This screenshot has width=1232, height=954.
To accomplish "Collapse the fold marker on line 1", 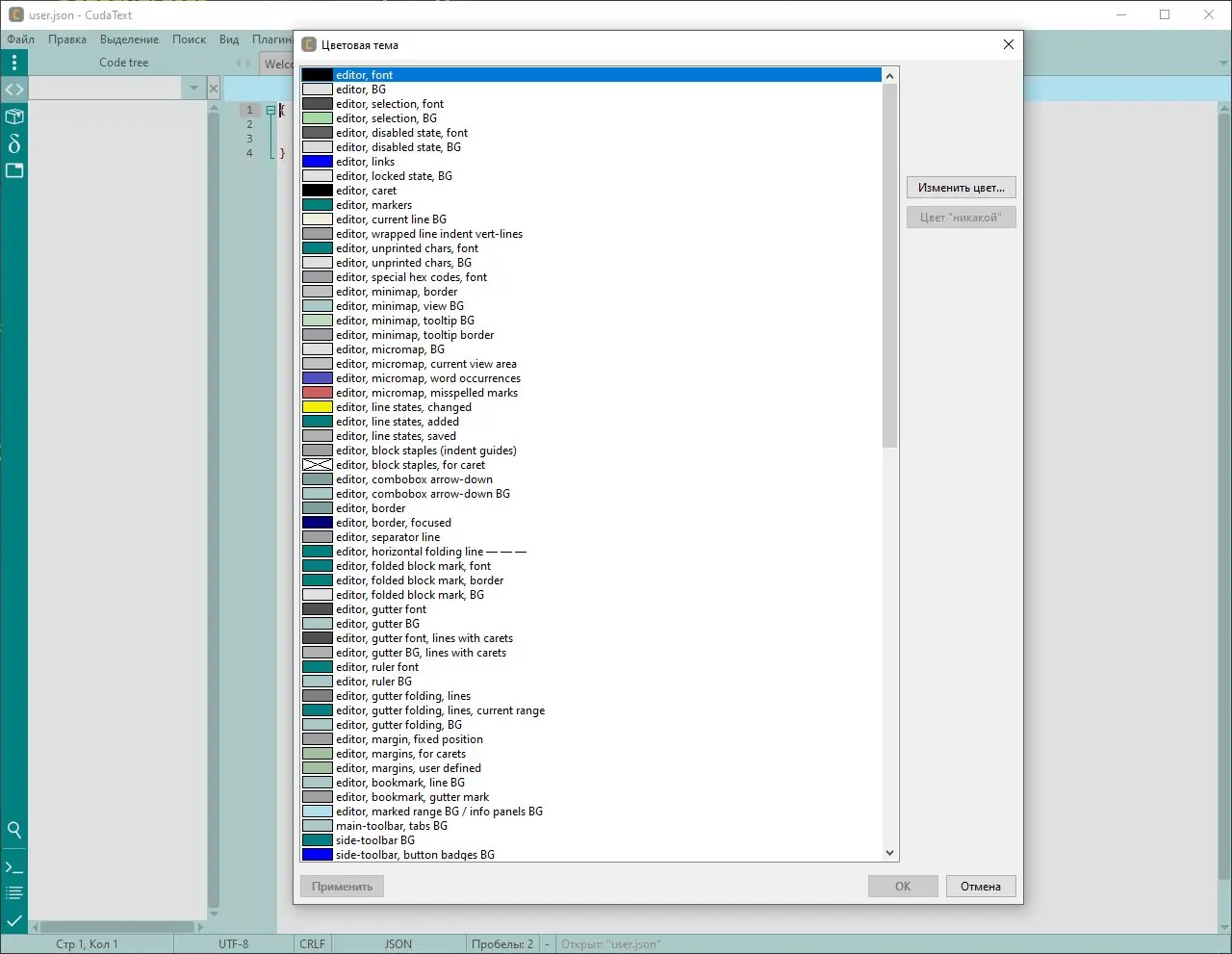I will pyautogui.click(x=270, y=110).
